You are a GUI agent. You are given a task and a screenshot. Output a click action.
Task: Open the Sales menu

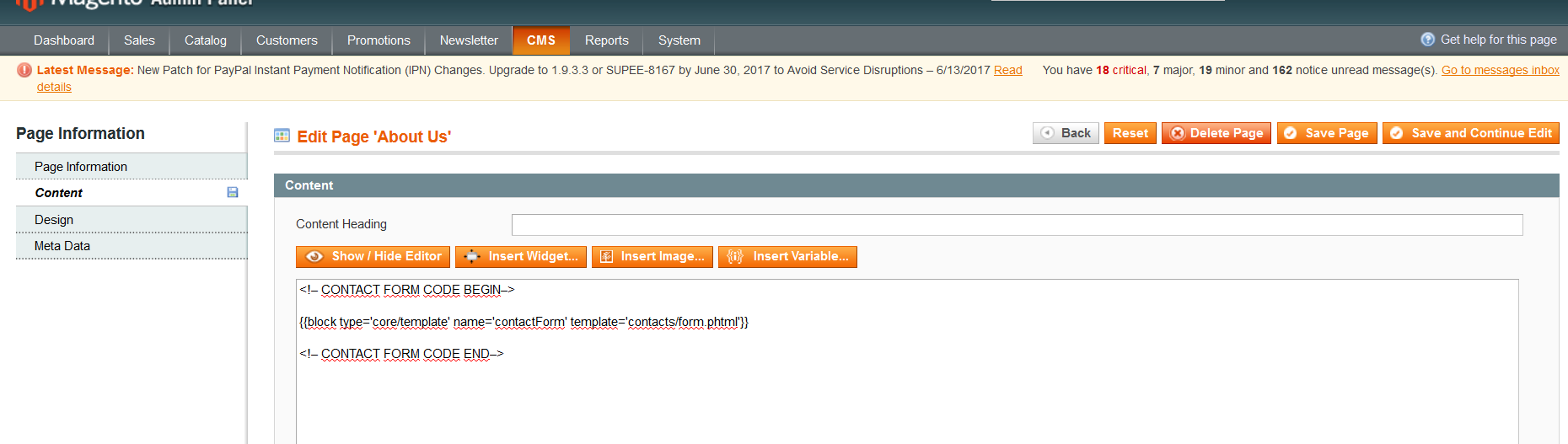tap(139, 40)
